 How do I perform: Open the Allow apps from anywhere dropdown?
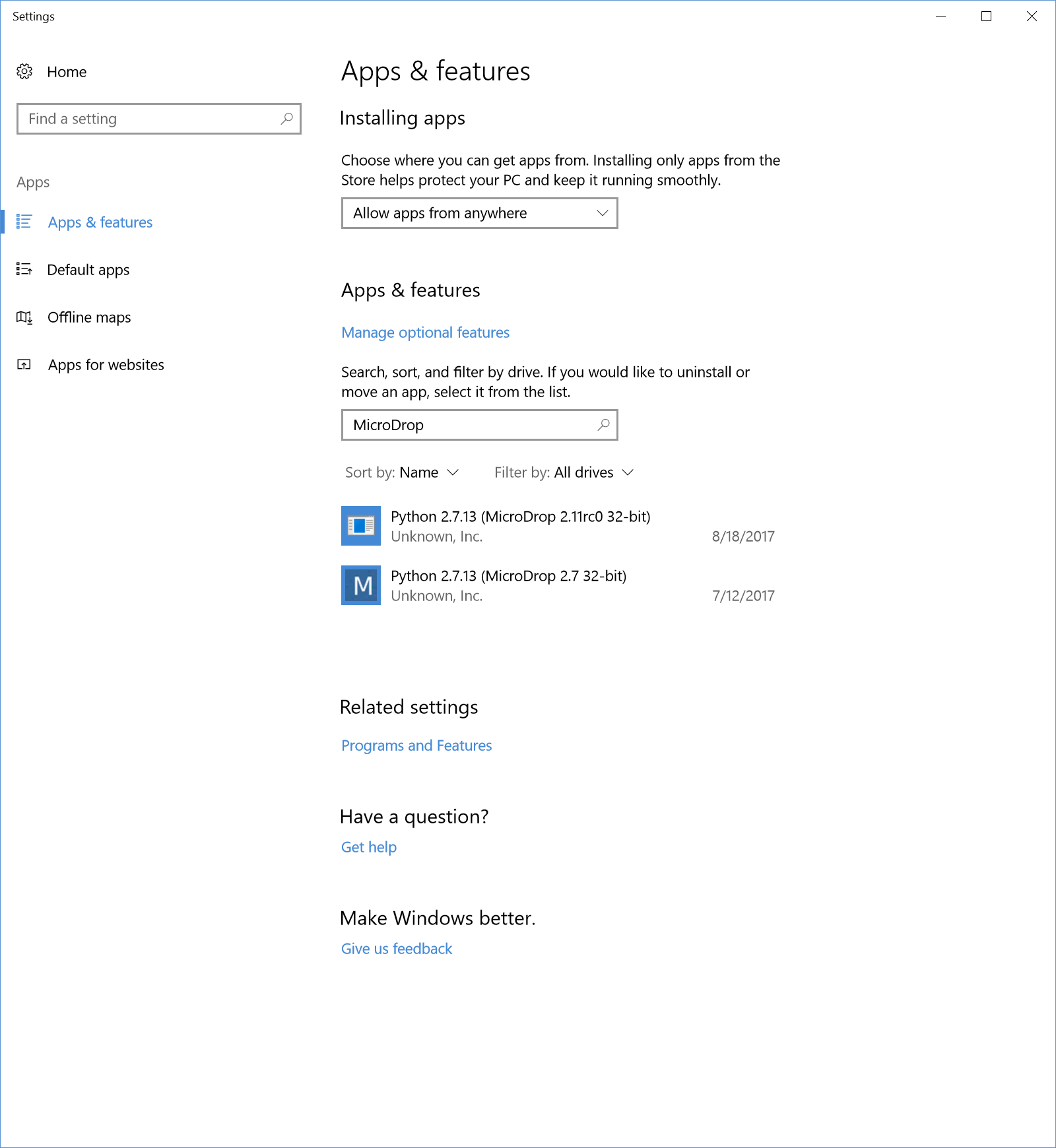pyautogui.click(x=480, y=213)
